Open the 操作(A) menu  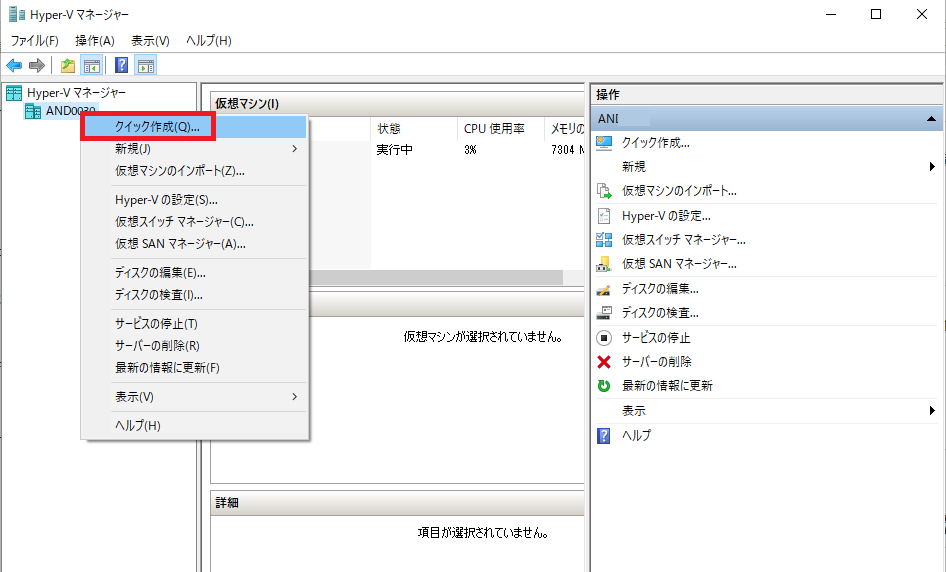[95, 40]
